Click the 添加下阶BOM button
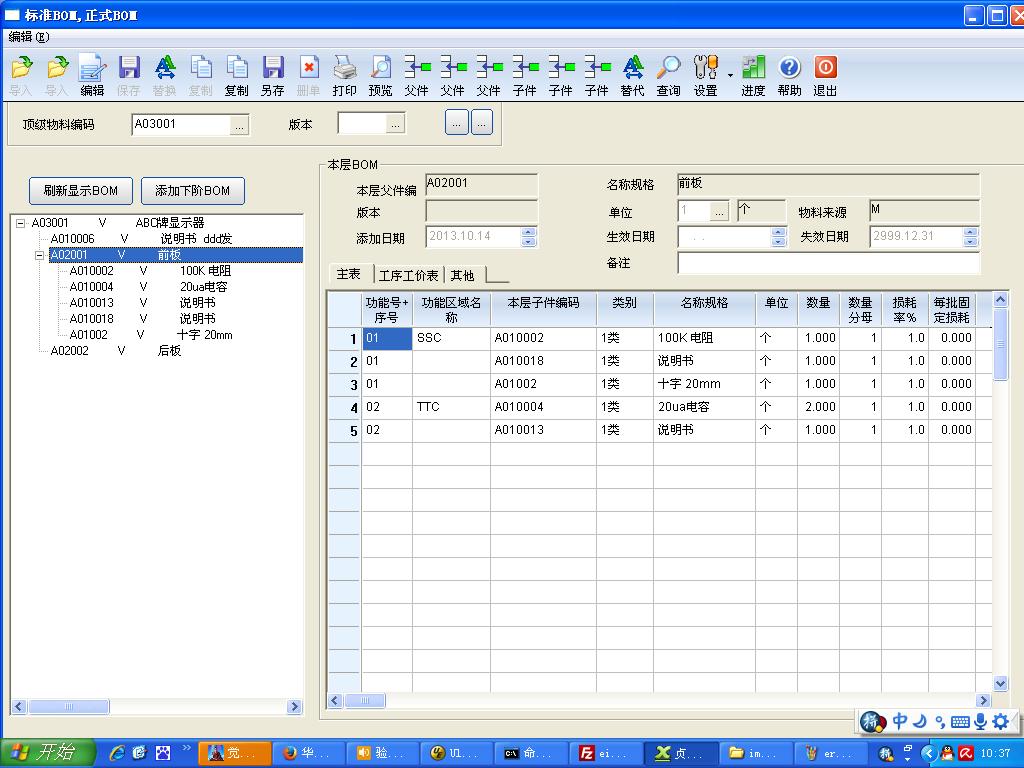 point(193,190)
